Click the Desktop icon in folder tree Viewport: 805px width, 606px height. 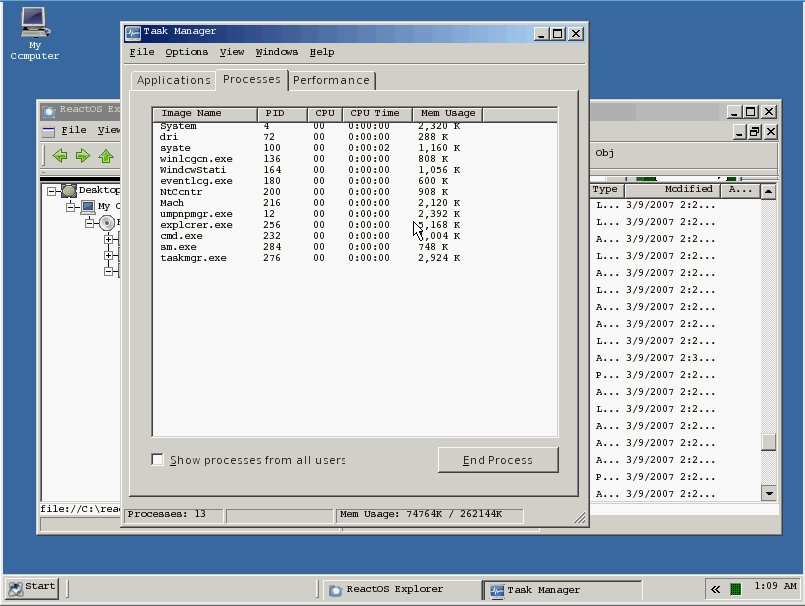click(x=68, y=190)
